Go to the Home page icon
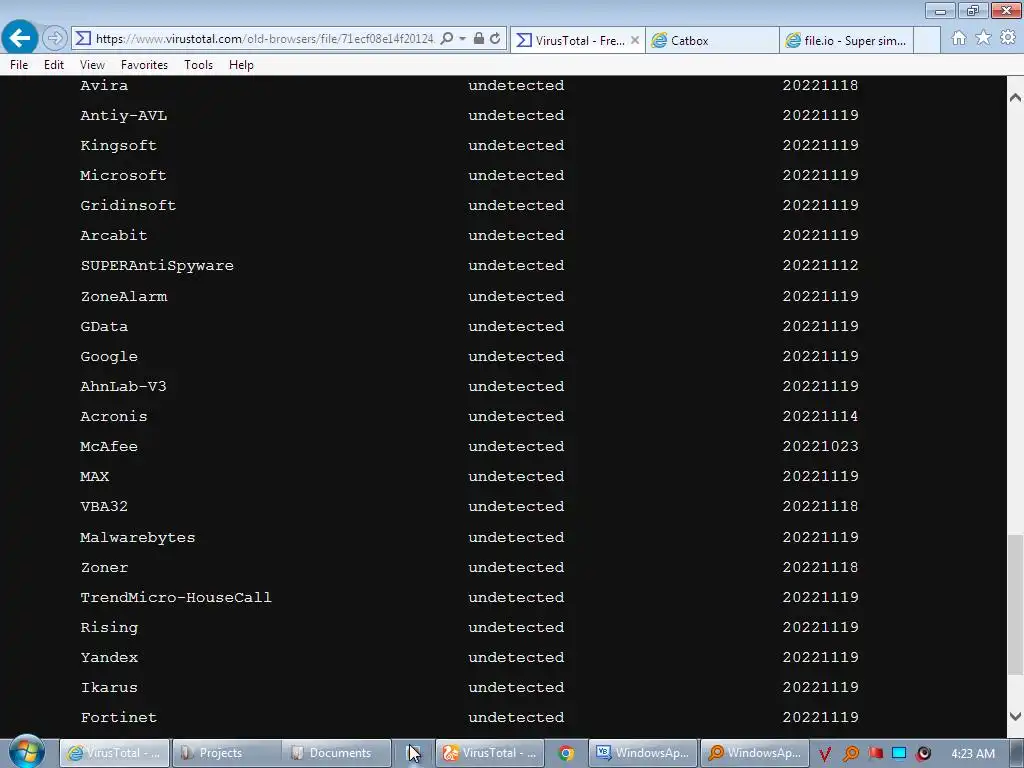This screenshot has height=768, width=1024. 959,38
